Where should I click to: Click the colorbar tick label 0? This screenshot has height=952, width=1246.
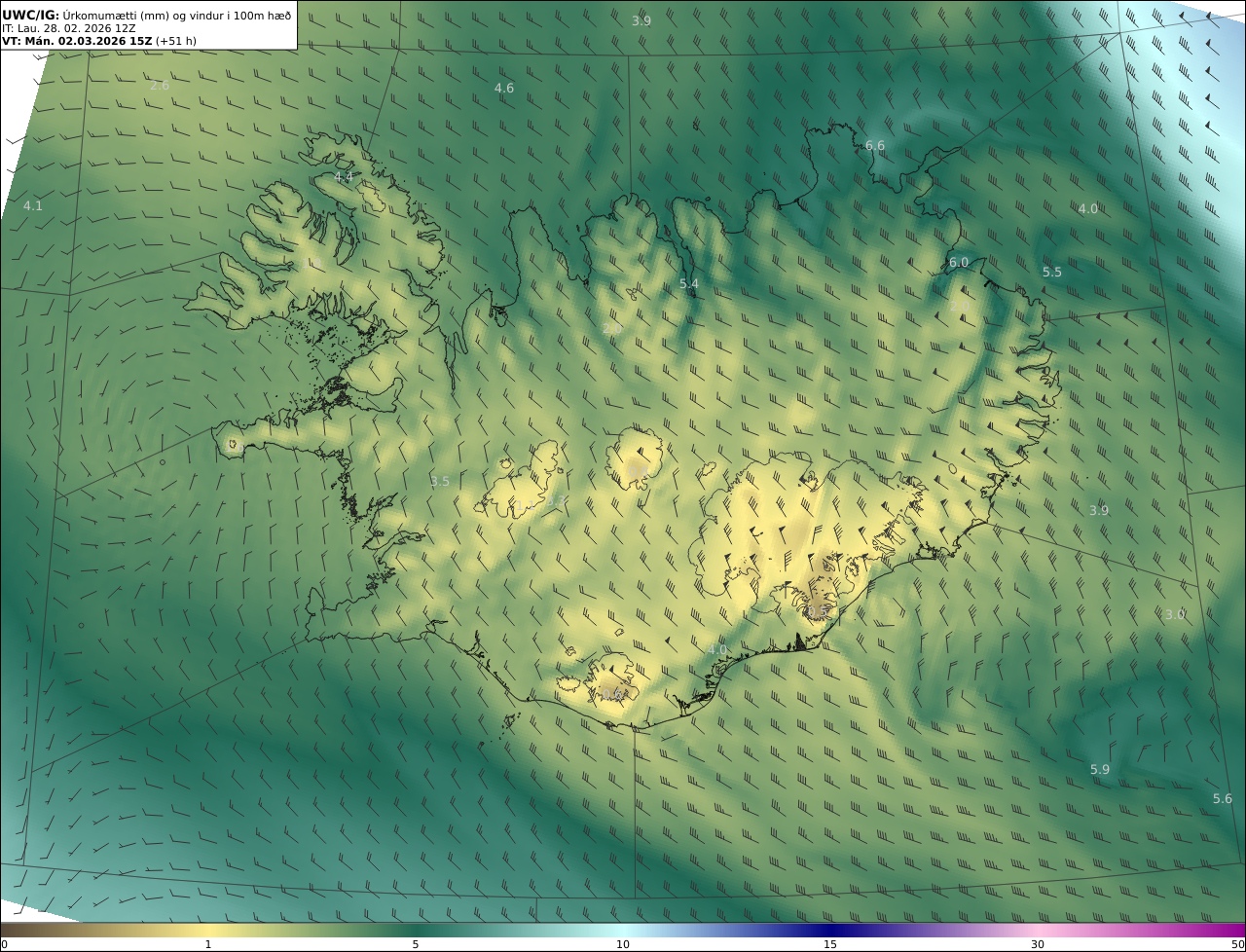[x=4, y=944]
